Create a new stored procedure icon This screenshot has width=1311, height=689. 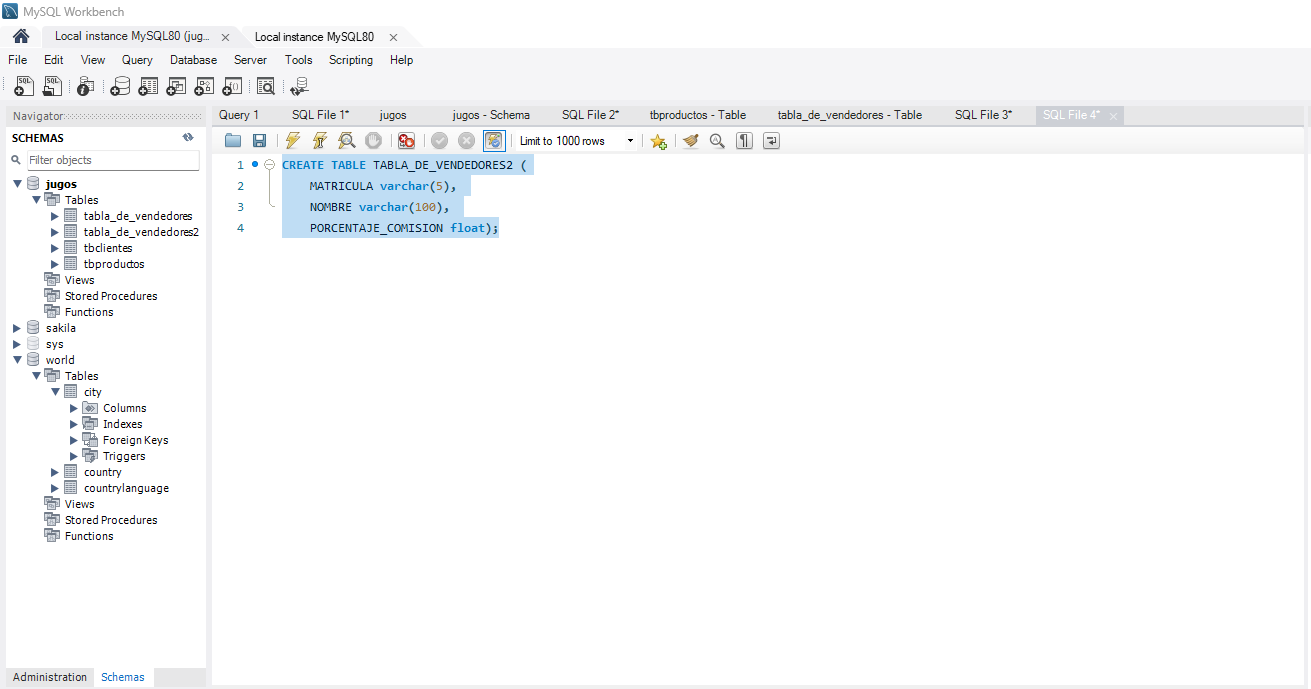click(x=204, y=86)
